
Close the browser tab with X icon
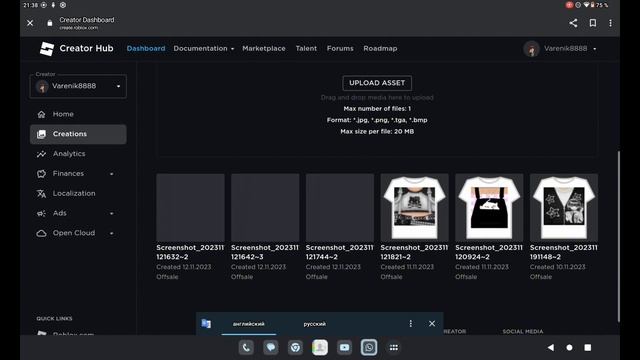(x=30, y=23)
